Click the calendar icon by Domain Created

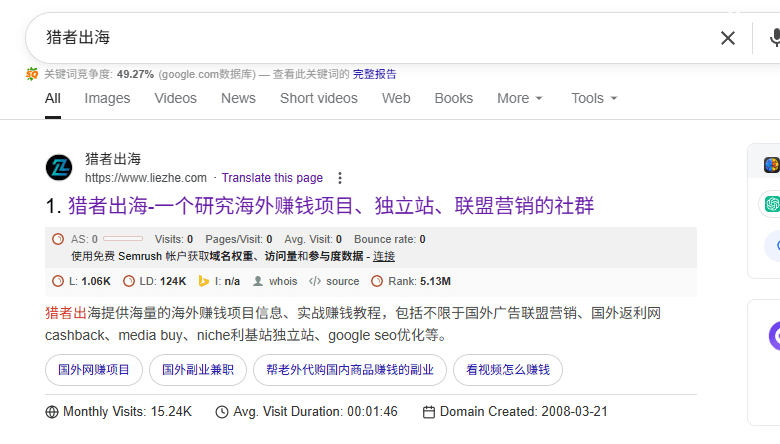(x=429, y=412)
